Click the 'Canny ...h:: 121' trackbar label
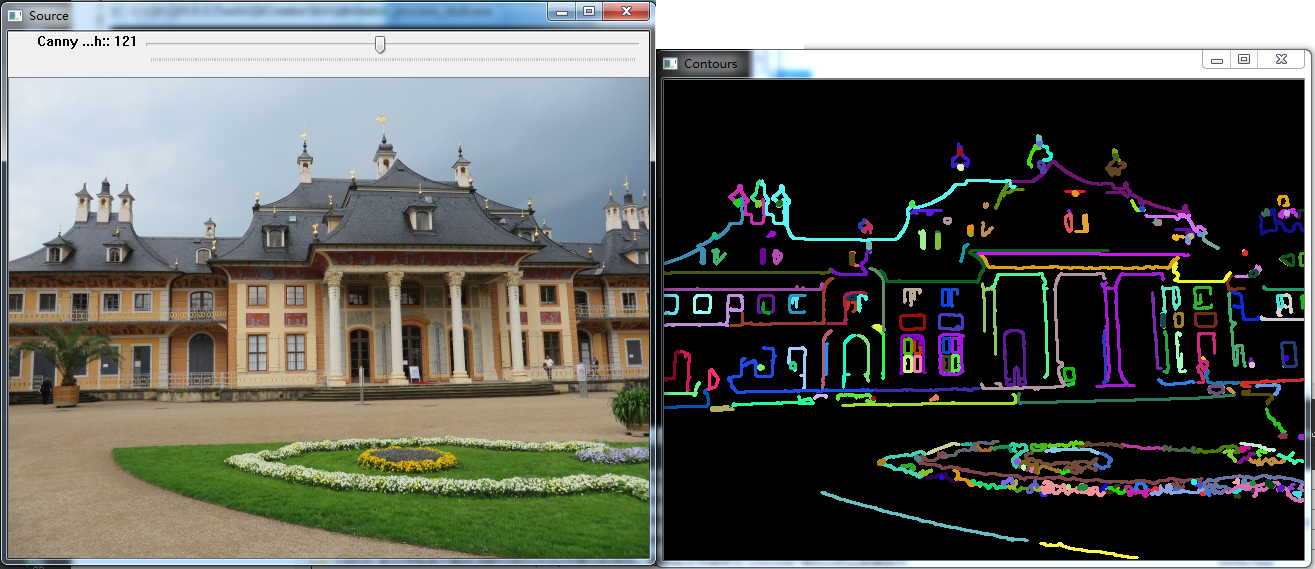Image resolution: width=1315 pixels, height=569 pixels. tap(87, 42)
